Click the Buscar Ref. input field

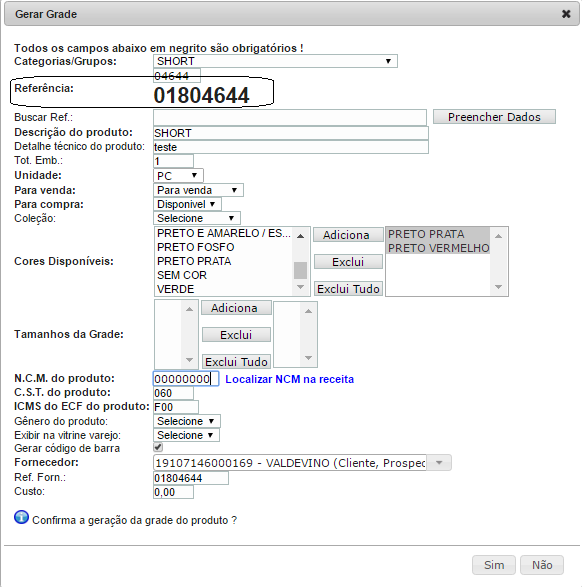pos(290,118)
